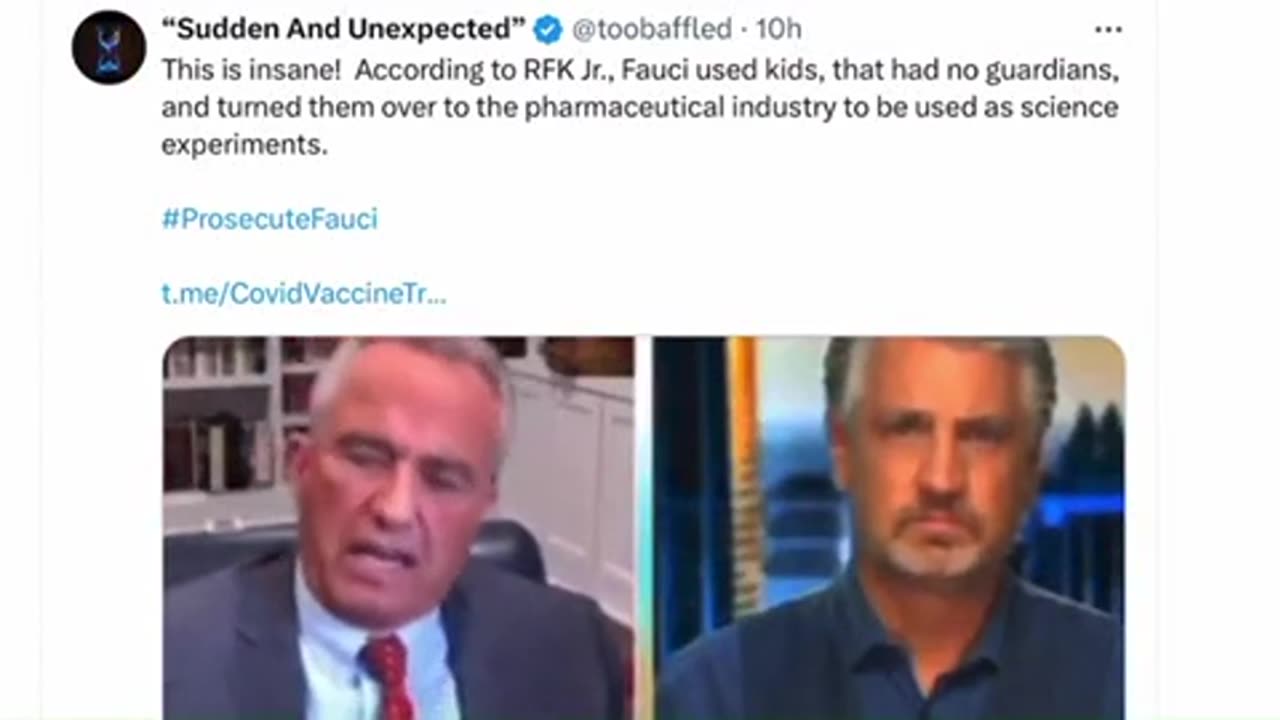Follow the #ProsecuteFauci hashtag

(270, 219)
